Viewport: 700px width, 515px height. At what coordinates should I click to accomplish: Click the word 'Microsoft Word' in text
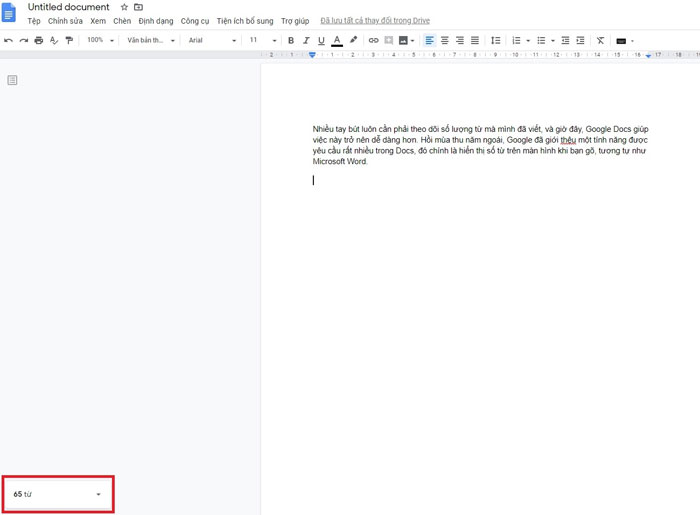[x=339, y=162]
